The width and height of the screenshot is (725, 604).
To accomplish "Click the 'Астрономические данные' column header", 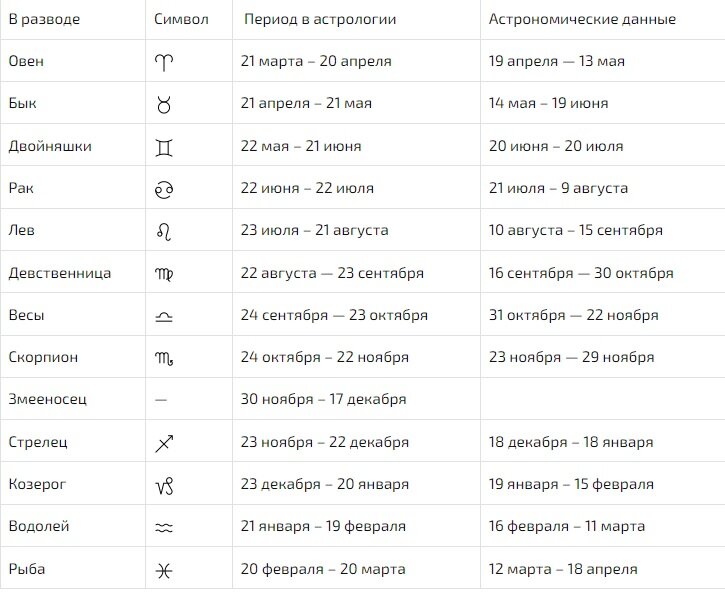I will [x=582, y=19].
